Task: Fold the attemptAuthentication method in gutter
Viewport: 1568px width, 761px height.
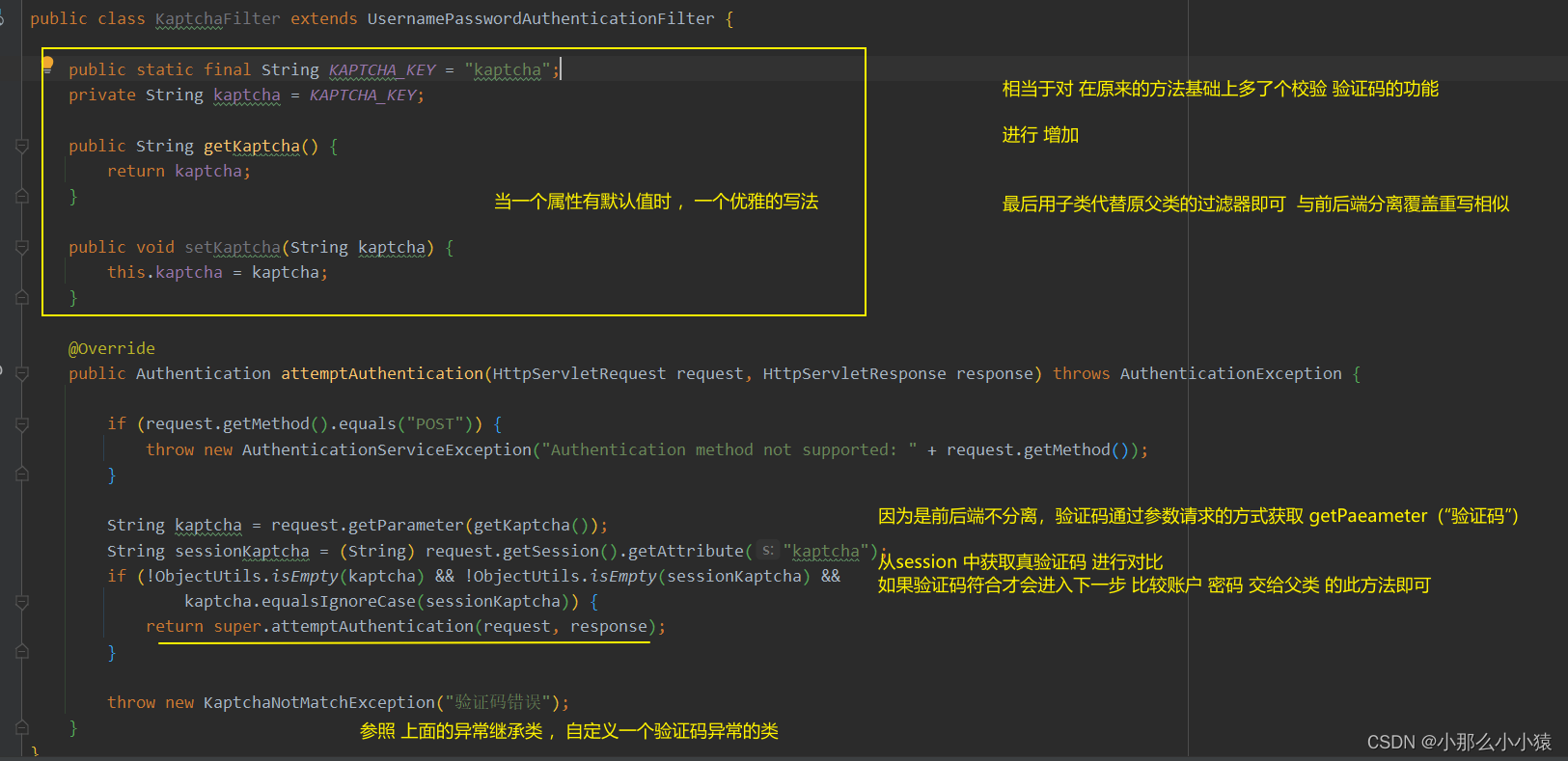Action: (x=22, y=373)
